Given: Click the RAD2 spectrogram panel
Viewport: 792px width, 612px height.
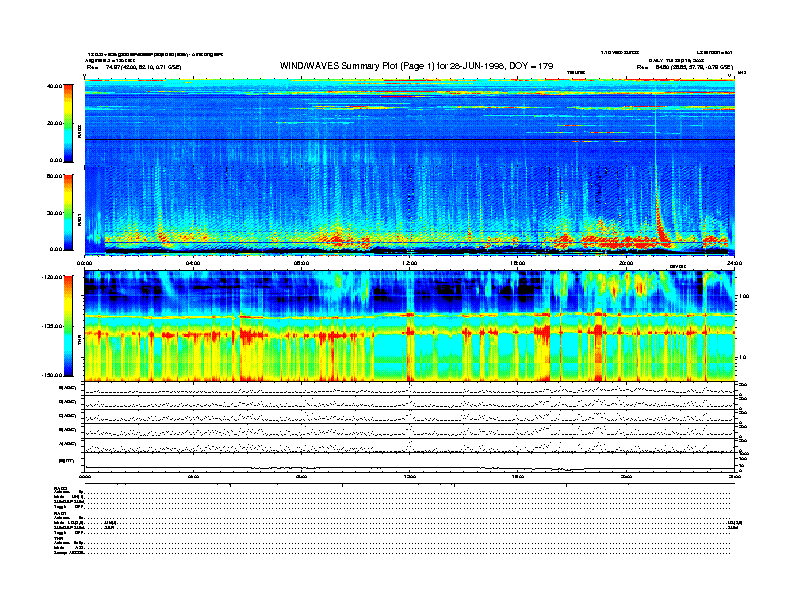Looking at the screenshot, I should [x=410, y=122].
